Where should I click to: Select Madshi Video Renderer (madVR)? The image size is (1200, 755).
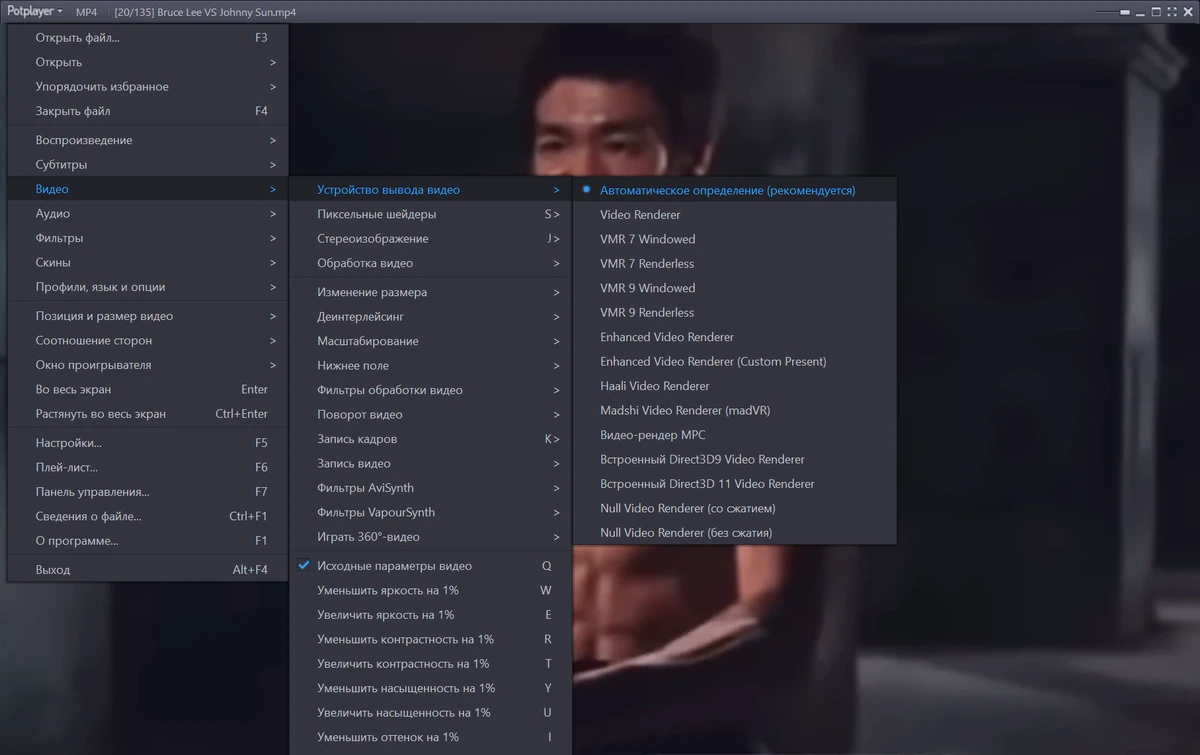coord(735,410)
